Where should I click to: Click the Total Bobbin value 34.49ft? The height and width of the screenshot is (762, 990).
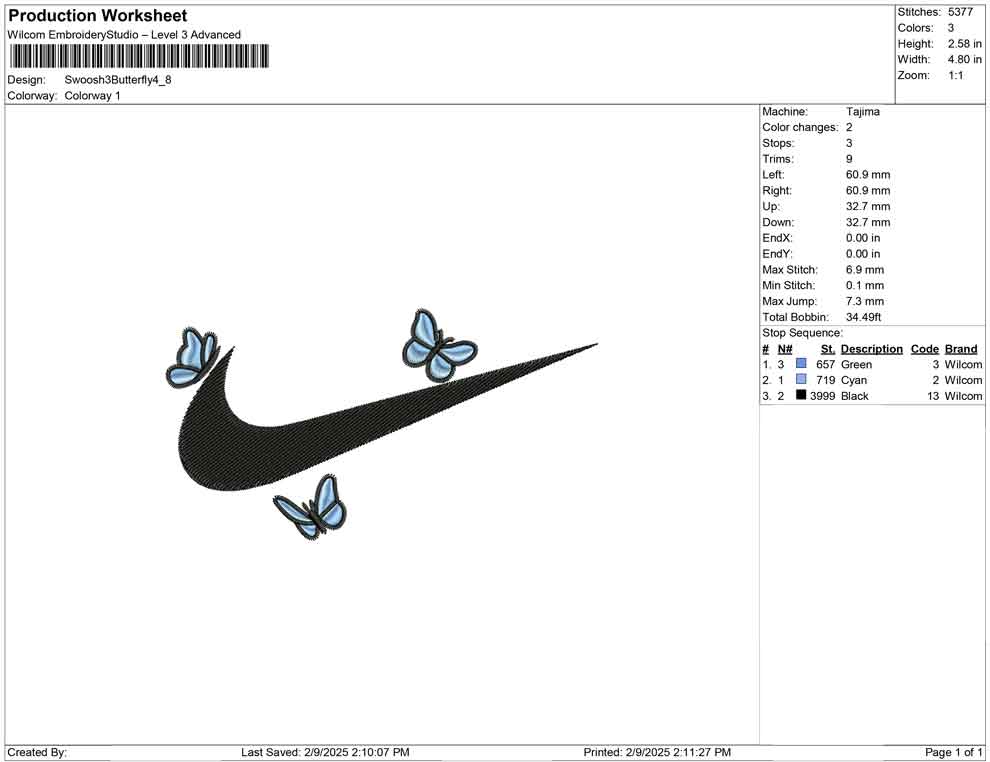(864, 317)
